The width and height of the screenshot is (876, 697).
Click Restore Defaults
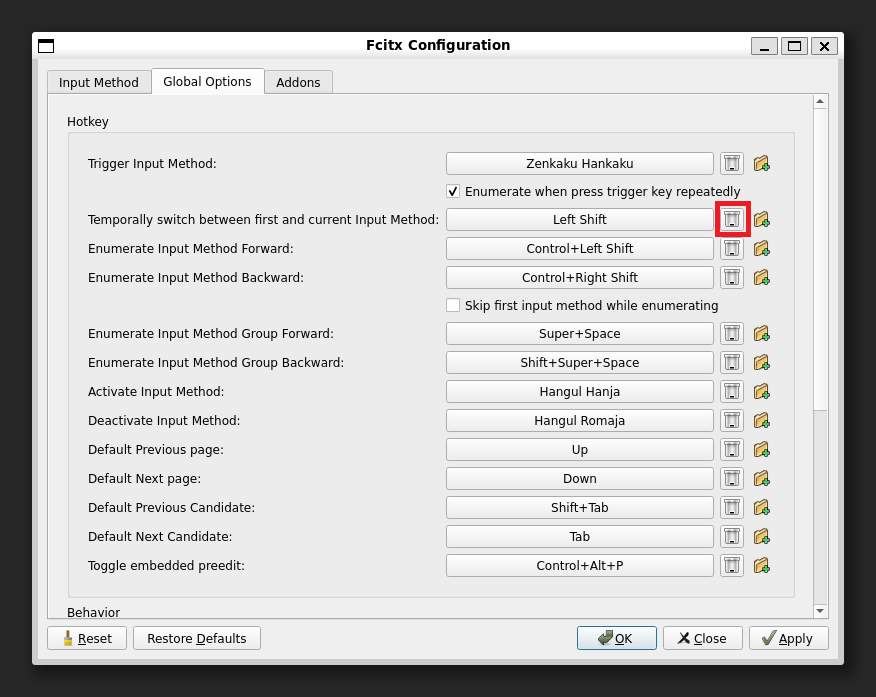coord(197,638)
